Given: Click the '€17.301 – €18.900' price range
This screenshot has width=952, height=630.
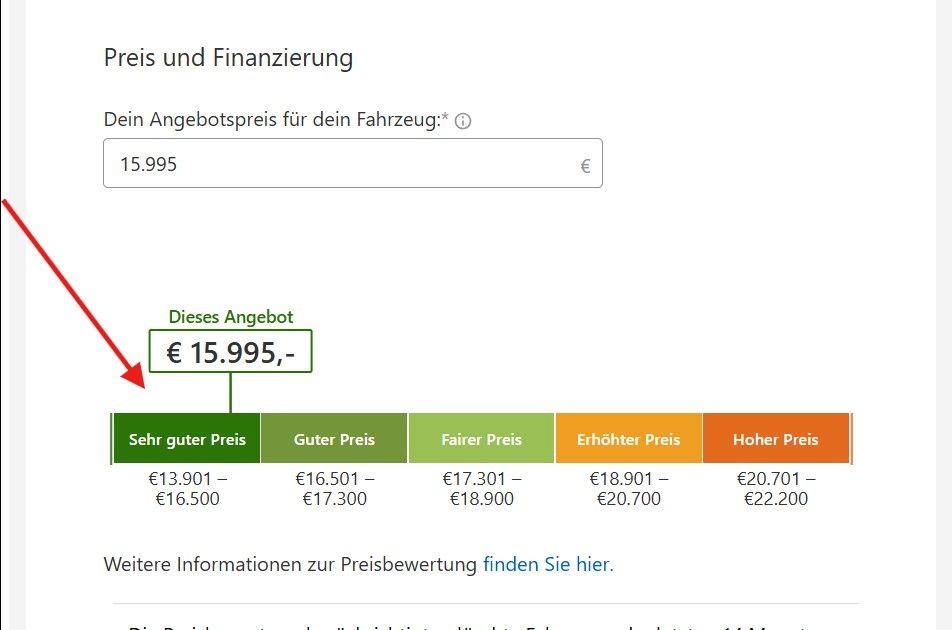Looking at the screenshot, I should (x=481, y=488).
